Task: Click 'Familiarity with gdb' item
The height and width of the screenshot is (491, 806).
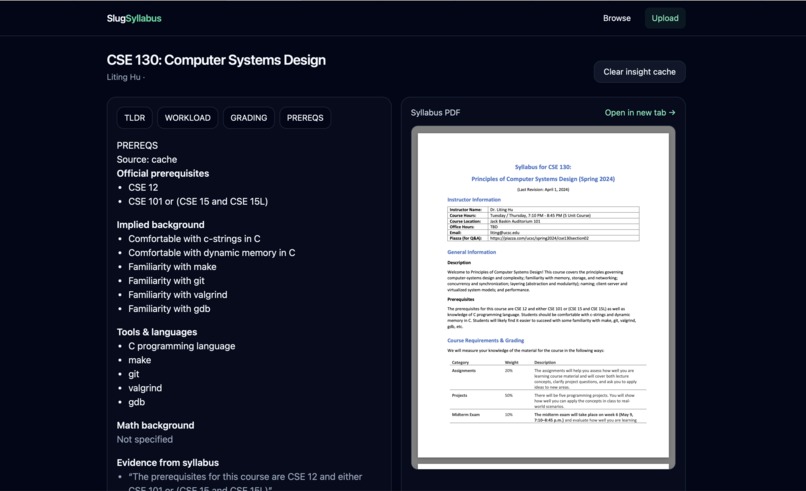Action: point(169,309)
